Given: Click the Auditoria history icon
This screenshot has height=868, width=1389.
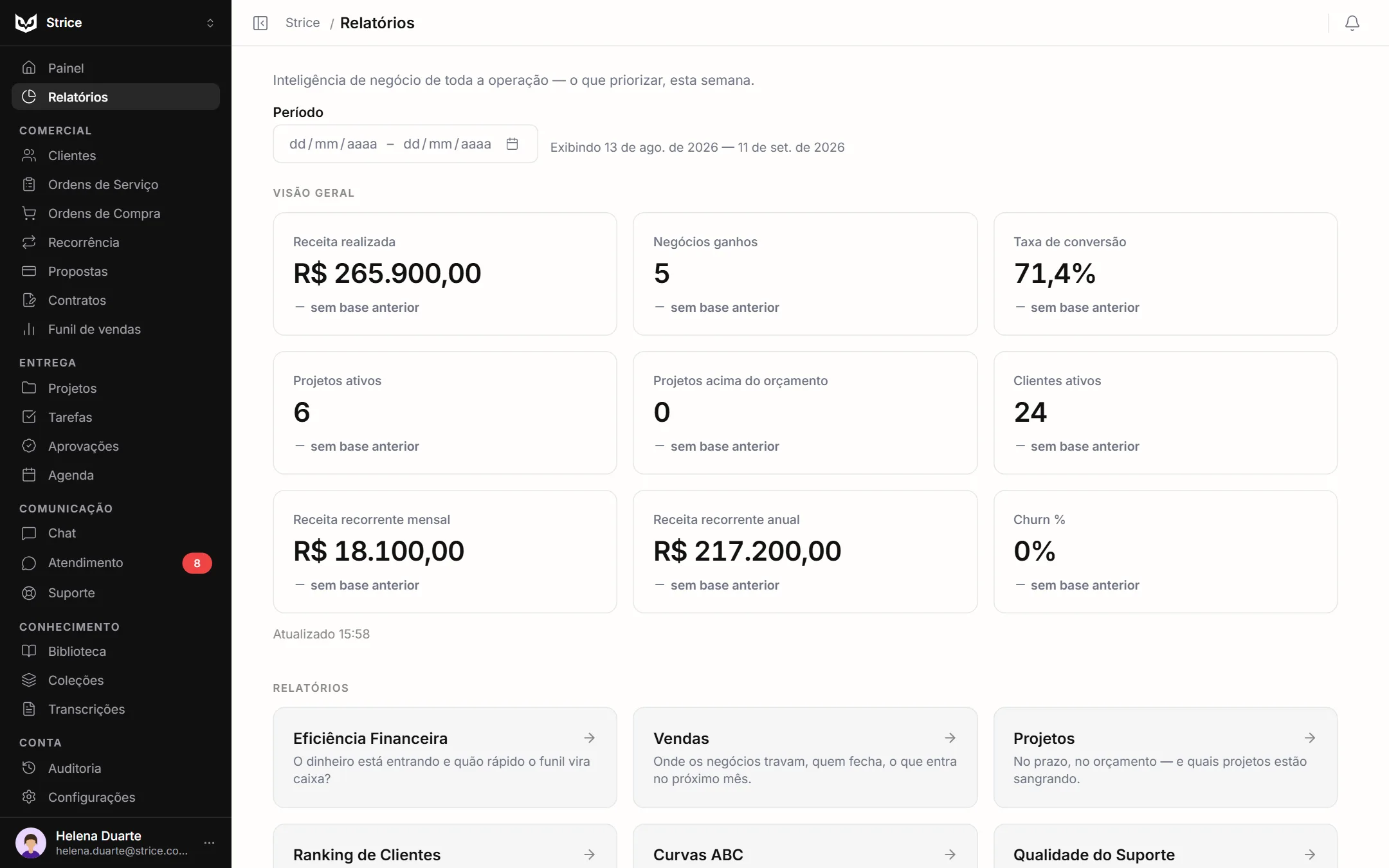Looking at the screenshot, I should coord(29,768).
